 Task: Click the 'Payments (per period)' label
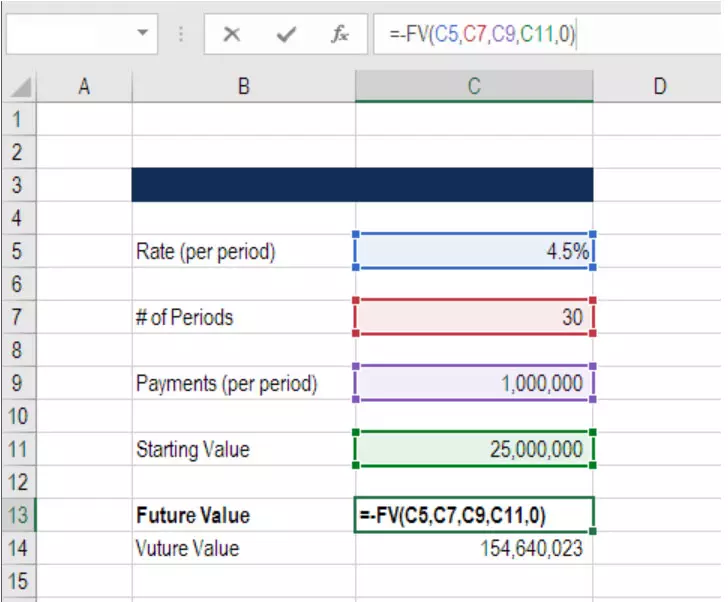click(226, 384)
